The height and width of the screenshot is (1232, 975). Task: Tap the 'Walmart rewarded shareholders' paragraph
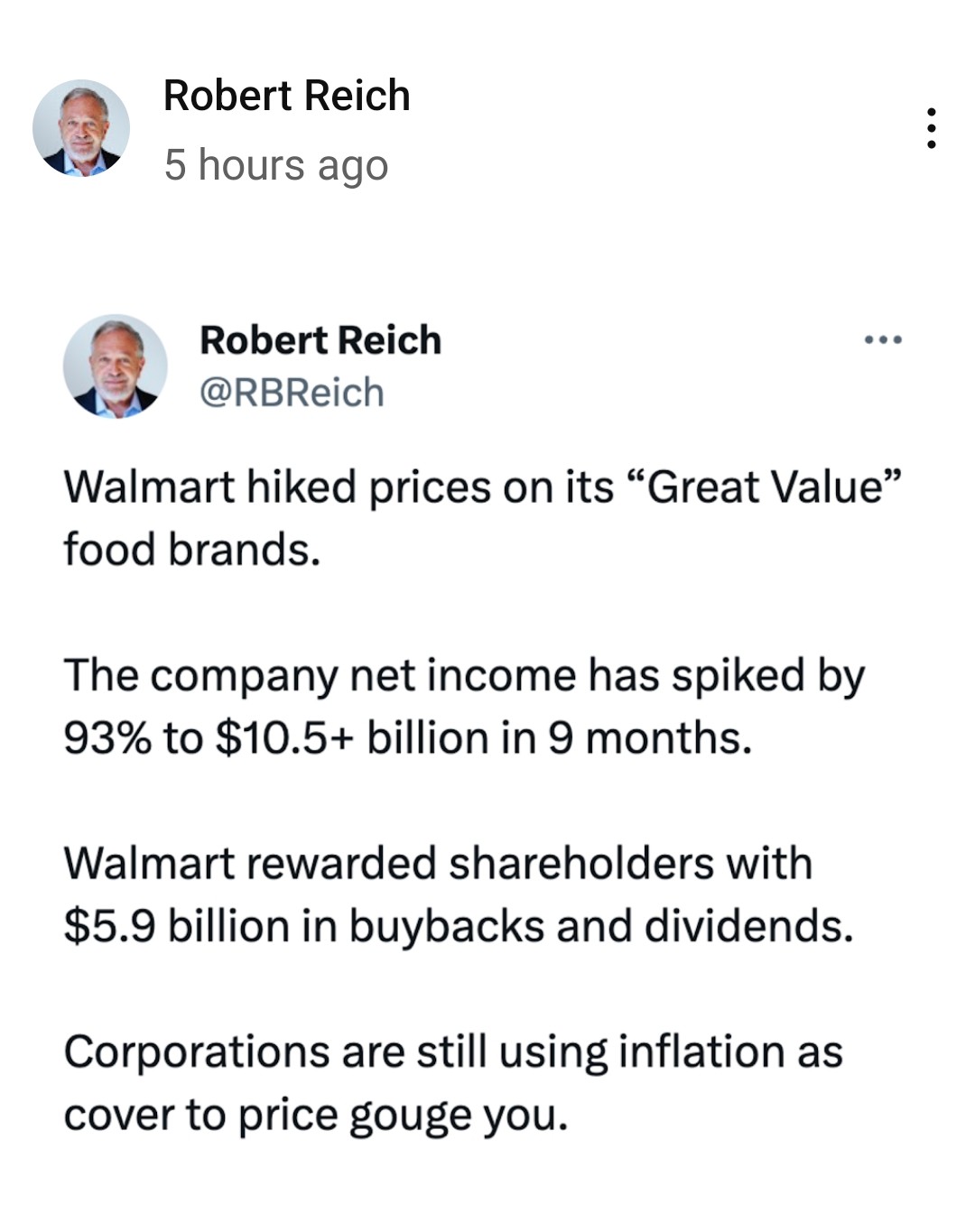(x=459, y=895)
